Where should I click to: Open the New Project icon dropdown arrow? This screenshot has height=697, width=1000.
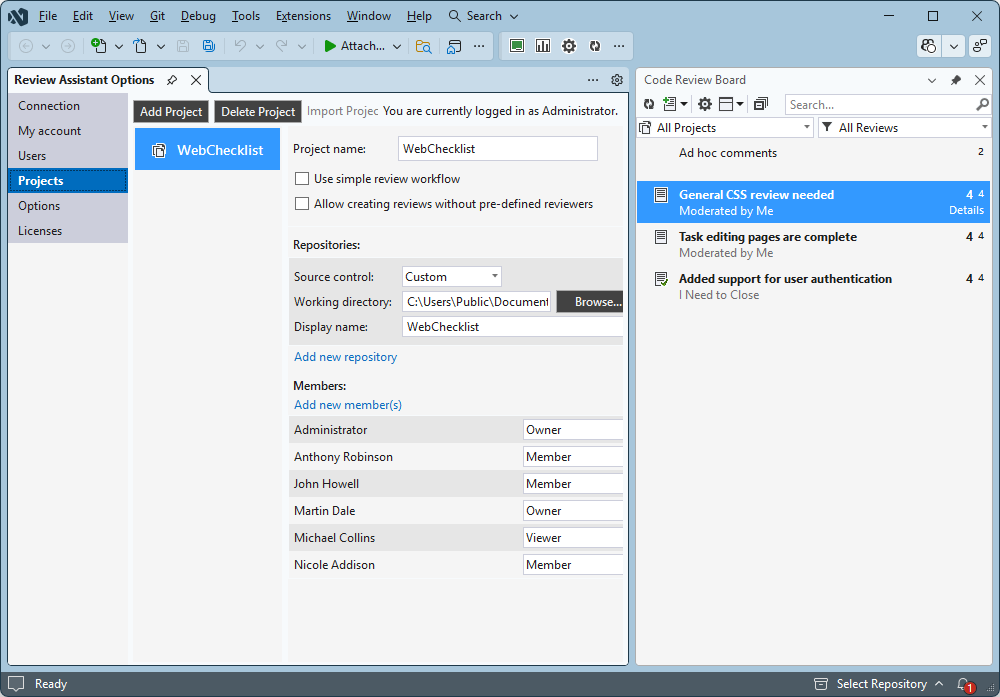[119, 46]
